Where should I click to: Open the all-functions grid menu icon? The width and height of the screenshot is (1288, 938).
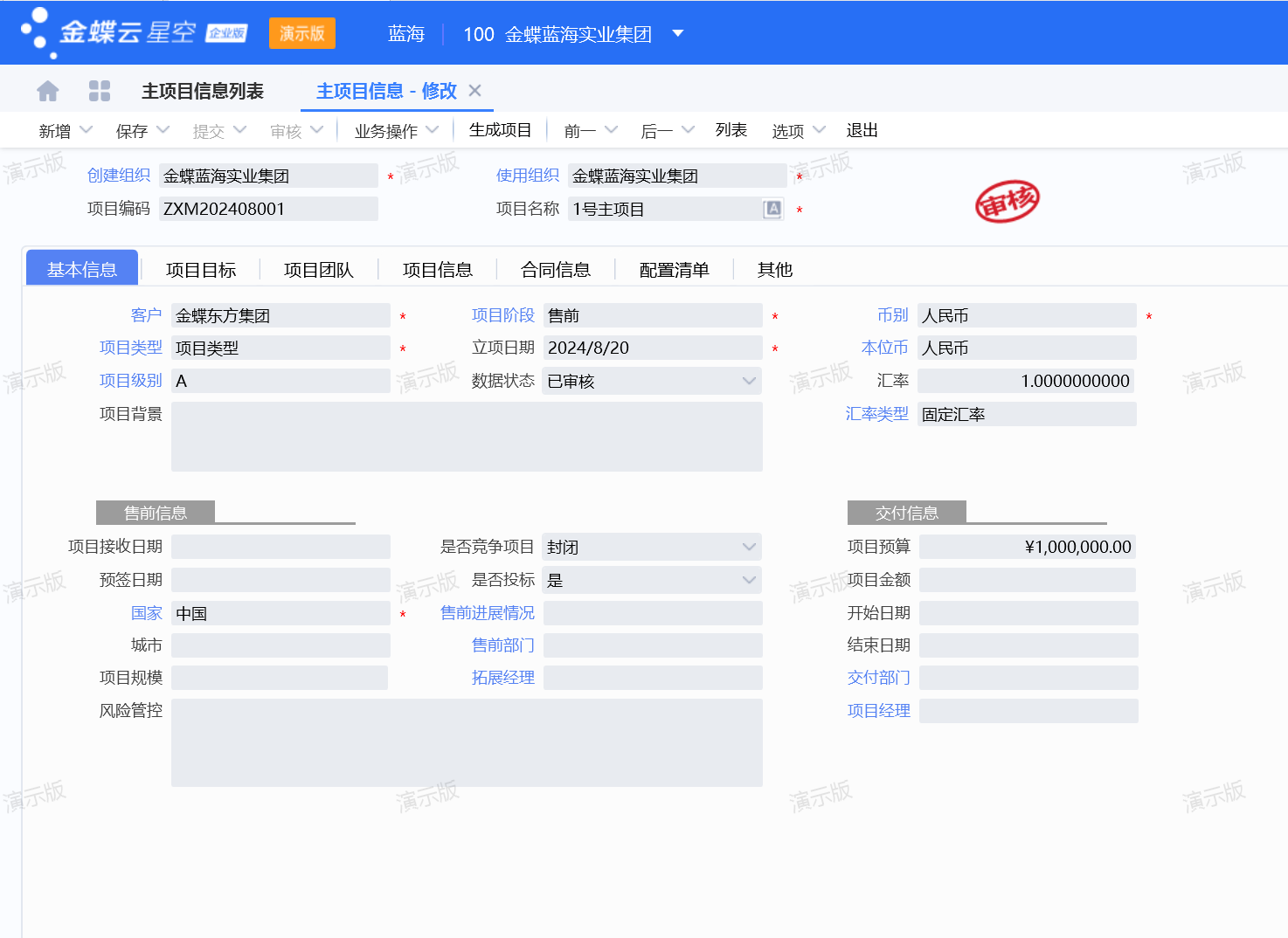(x=100, y=91)
